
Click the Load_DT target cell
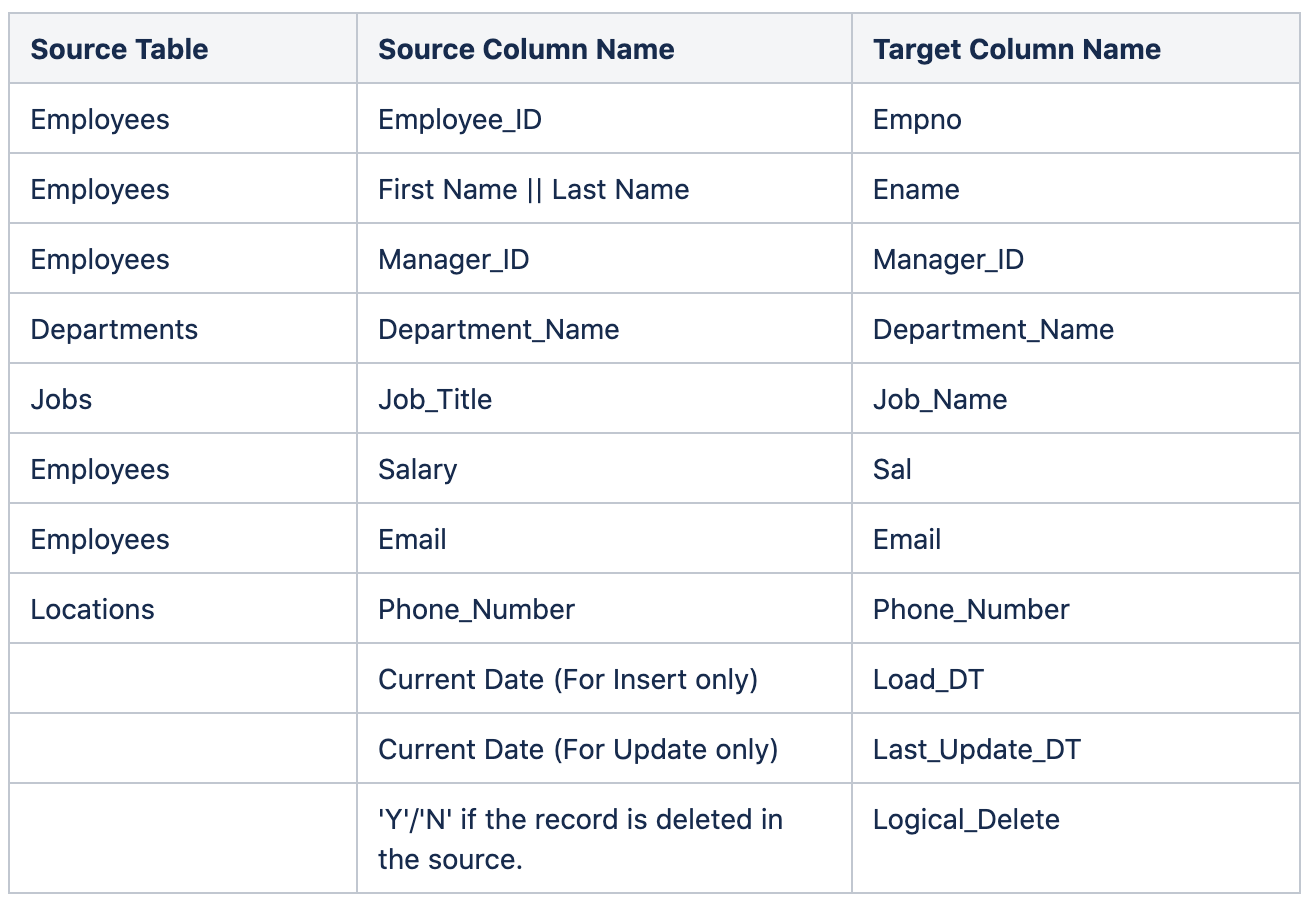click(x=927, y=679)
